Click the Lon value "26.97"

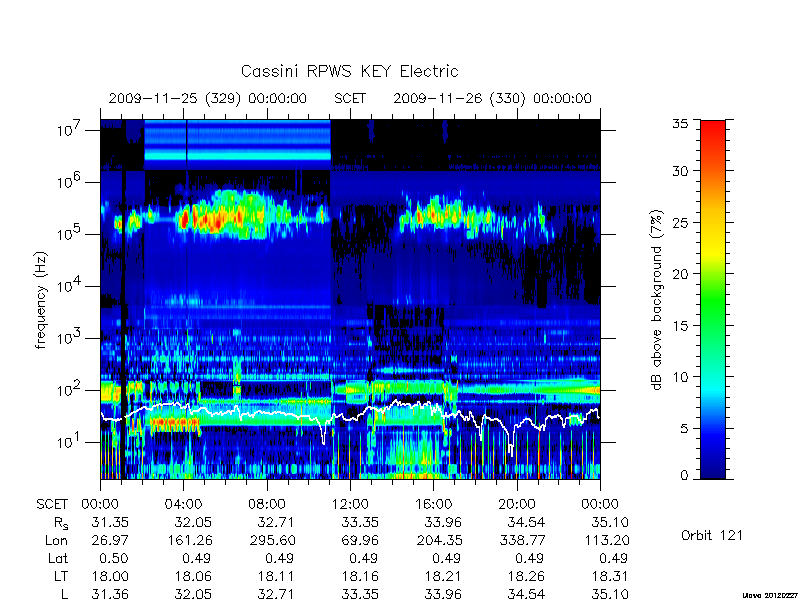(x=110, y=540)
